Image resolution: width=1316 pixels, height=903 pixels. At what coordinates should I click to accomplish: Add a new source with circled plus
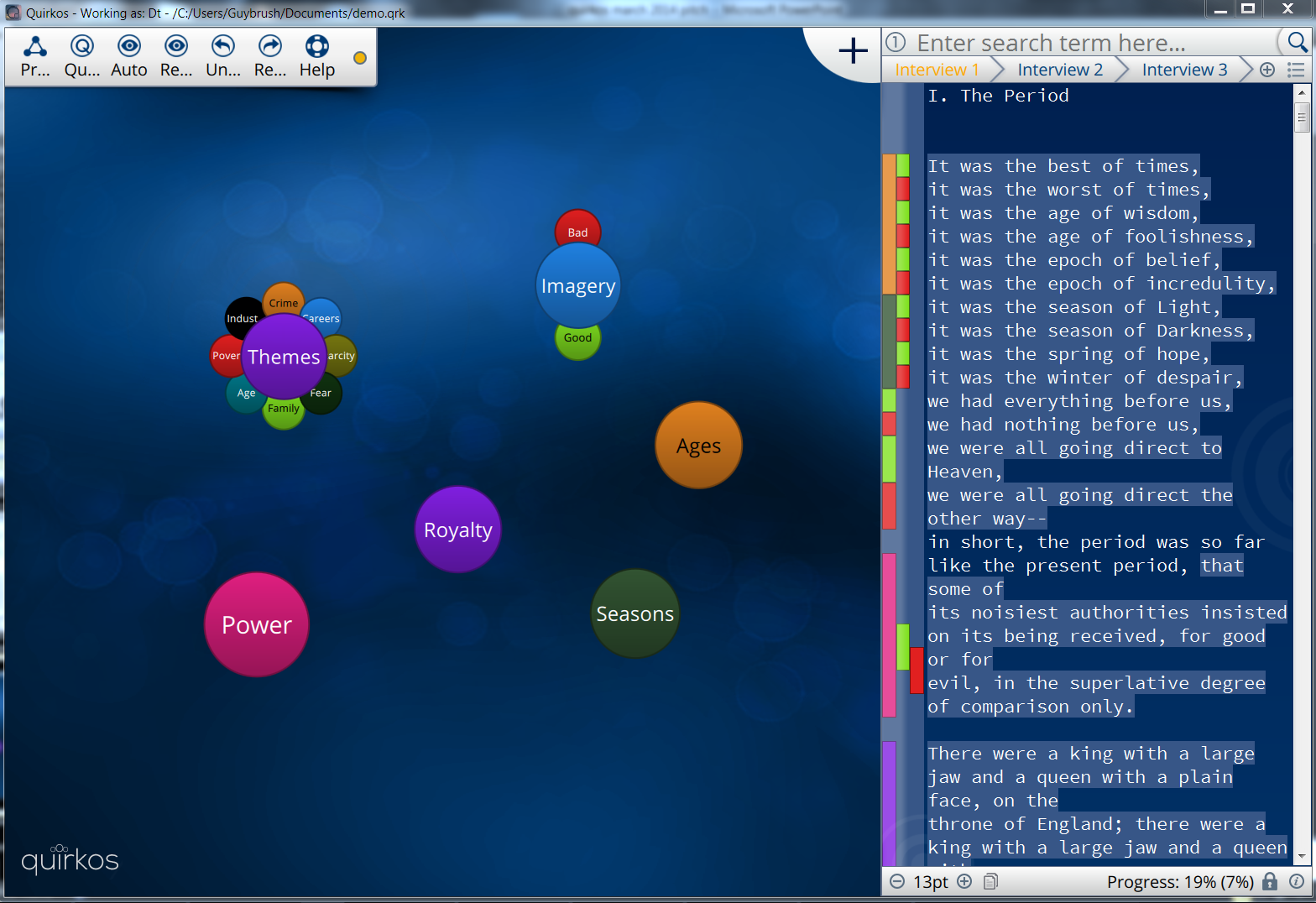click(x=1267, y=70)
